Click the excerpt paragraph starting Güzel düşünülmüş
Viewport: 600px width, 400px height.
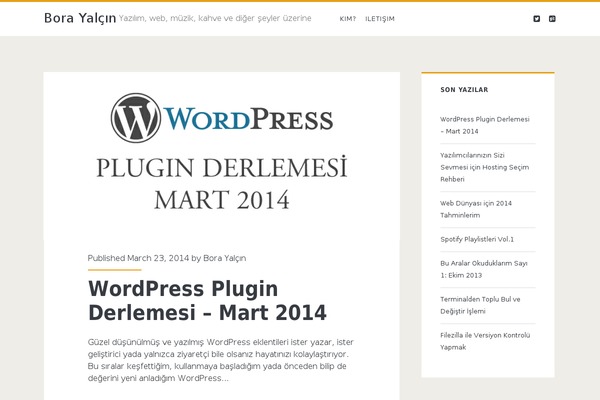click(x=220, y=360)
